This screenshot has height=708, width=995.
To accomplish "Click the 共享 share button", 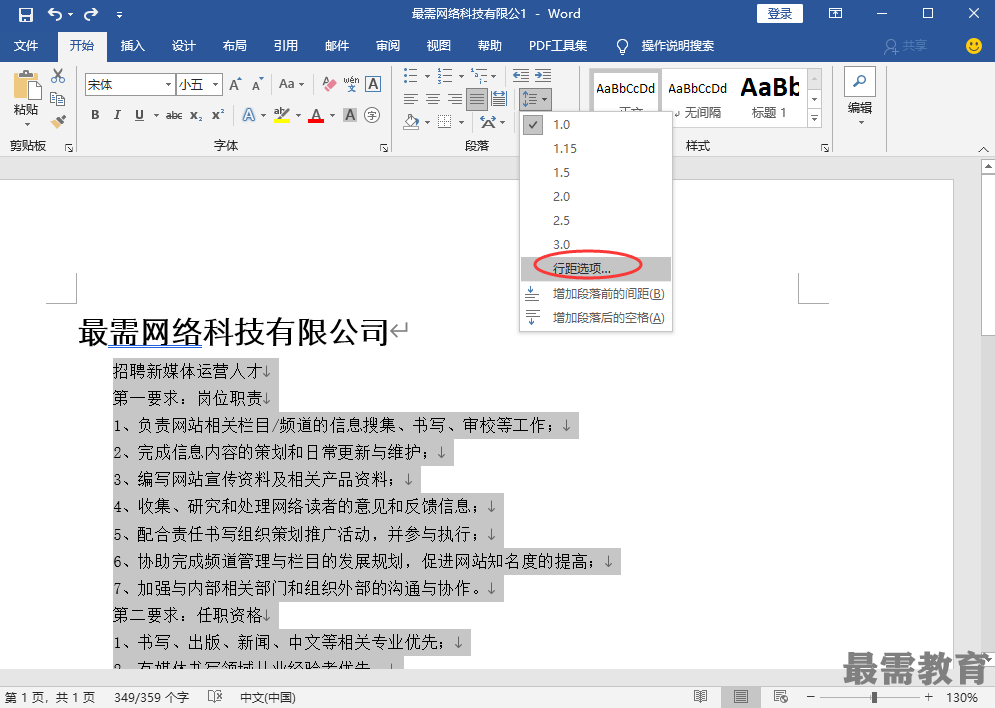I will [x=906, y=46].
